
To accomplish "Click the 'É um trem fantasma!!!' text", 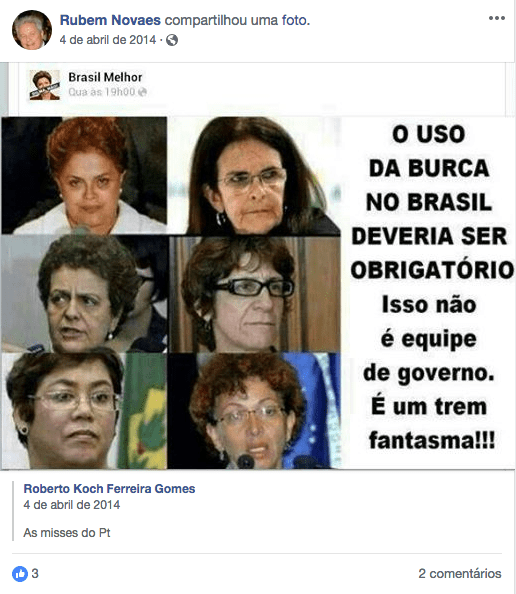I will click(430, 424).
